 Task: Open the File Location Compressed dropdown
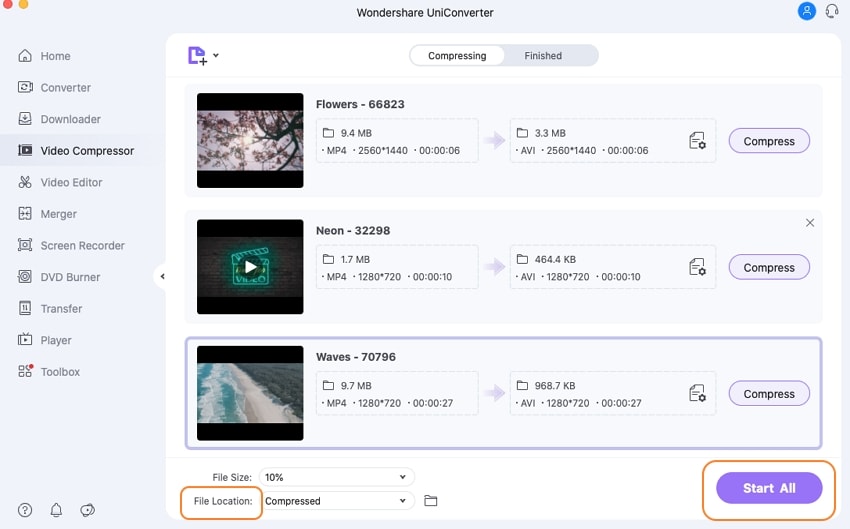337,501
